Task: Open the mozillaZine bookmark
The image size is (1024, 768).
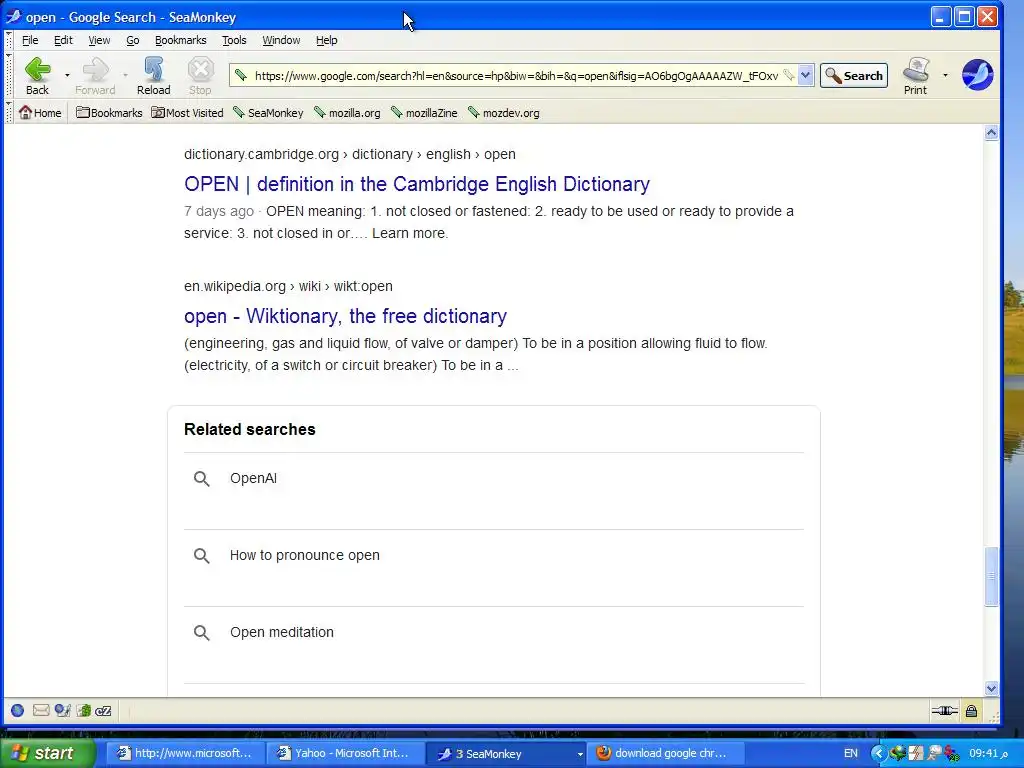Action: [424, 112]
